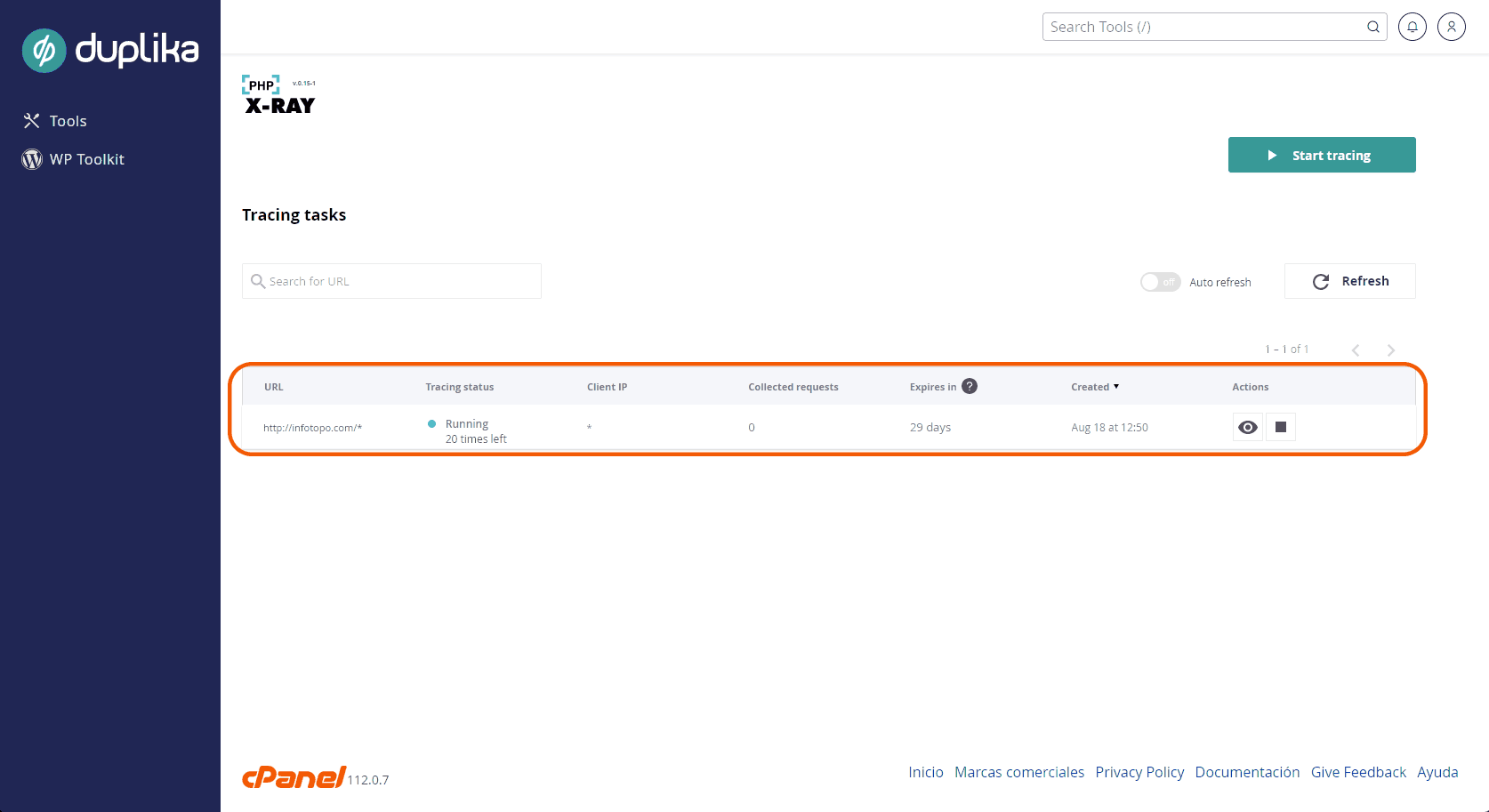The height and width of the screenshot is (812, 1489).
Task: Open the Give Feedback footer link
Action: (1358, 772)
